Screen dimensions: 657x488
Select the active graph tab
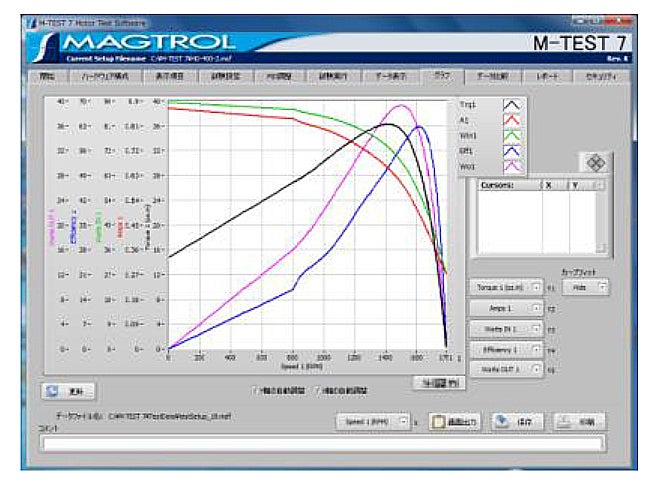click(x=442, y=76)
